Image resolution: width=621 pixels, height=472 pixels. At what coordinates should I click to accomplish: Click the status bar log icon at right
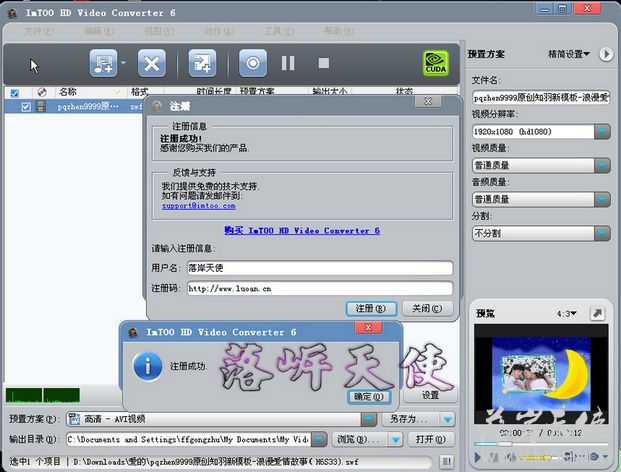click(447, 461)
